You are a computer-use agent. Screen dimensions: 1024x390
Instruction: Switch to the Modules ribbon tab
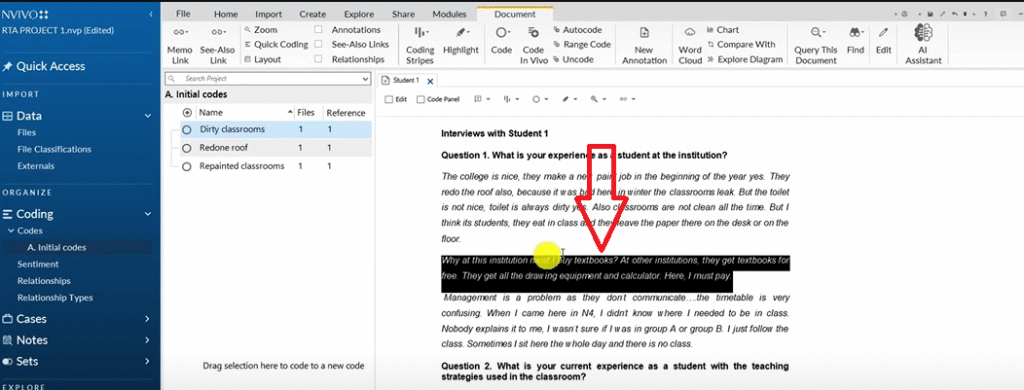(x=449, y=14)
